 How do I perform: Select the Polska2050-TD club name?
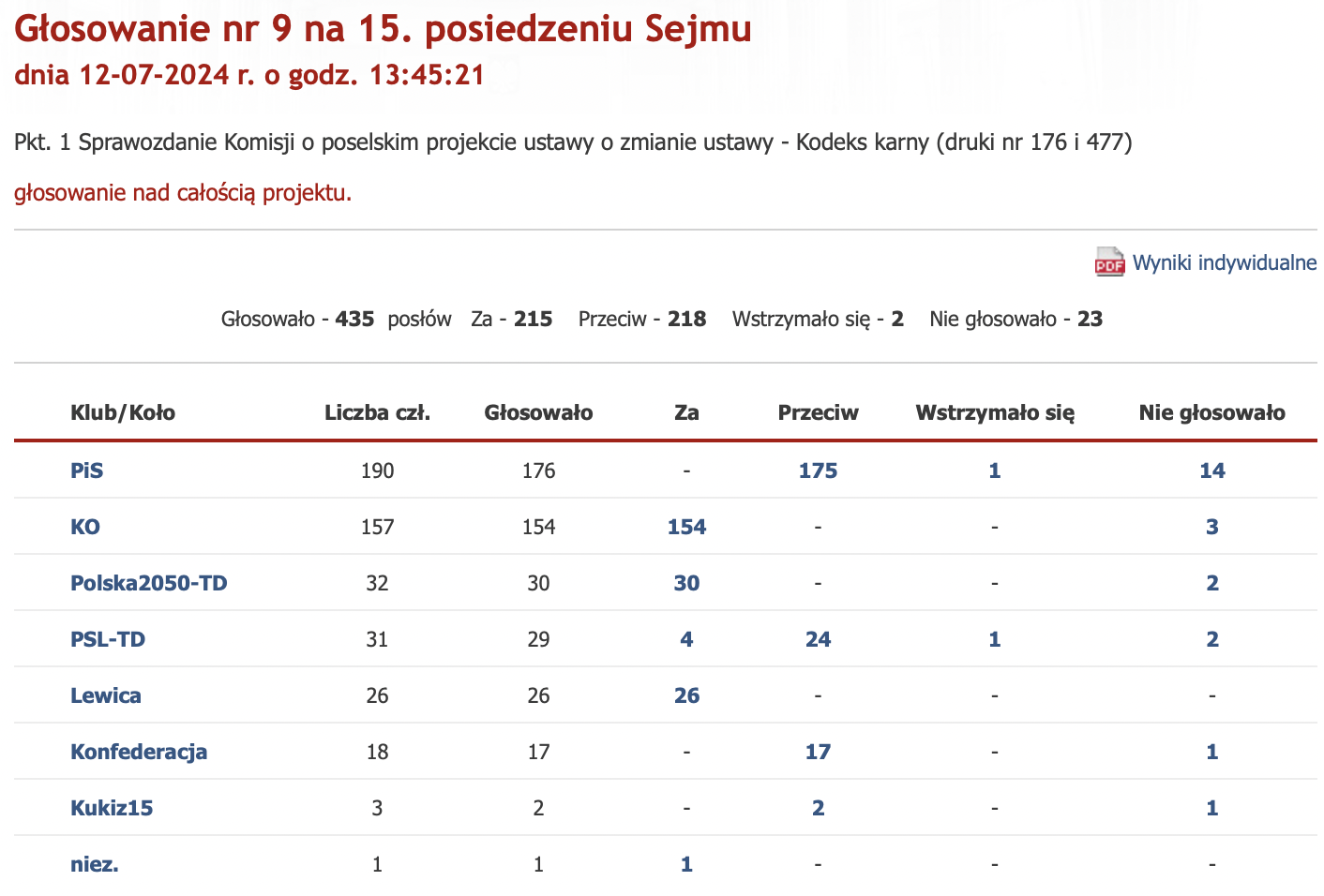149,583
